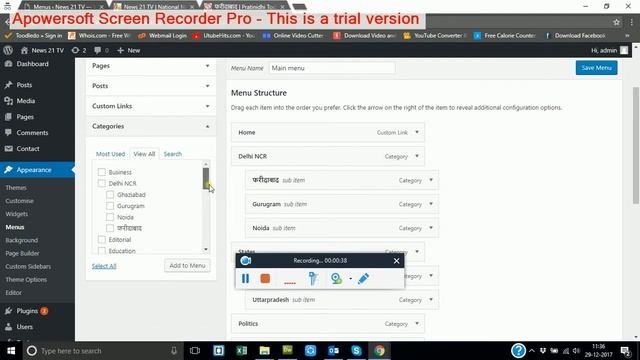Expand the Politics menu item options
Screen dimensions: 640x360
(x=417, y=324)
